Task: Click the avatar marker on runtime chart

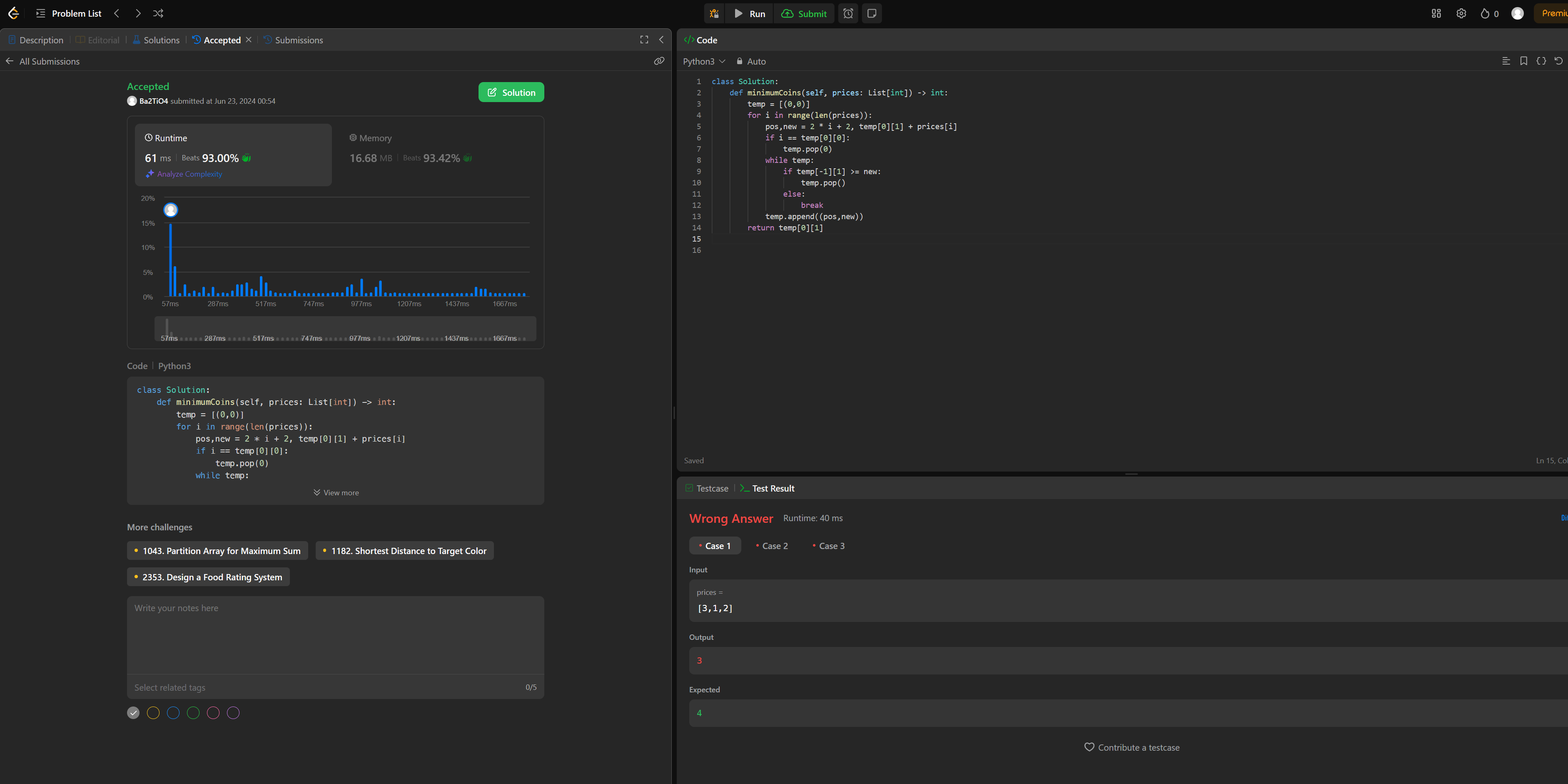Action: [171, 210]
